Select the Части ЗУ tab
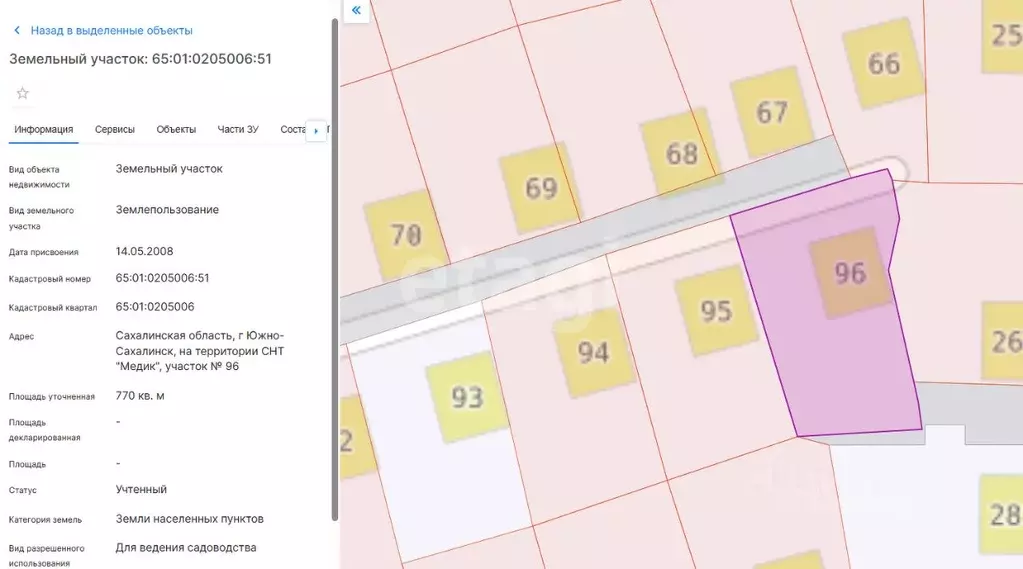1023x569 pixels. pos(238,129)
